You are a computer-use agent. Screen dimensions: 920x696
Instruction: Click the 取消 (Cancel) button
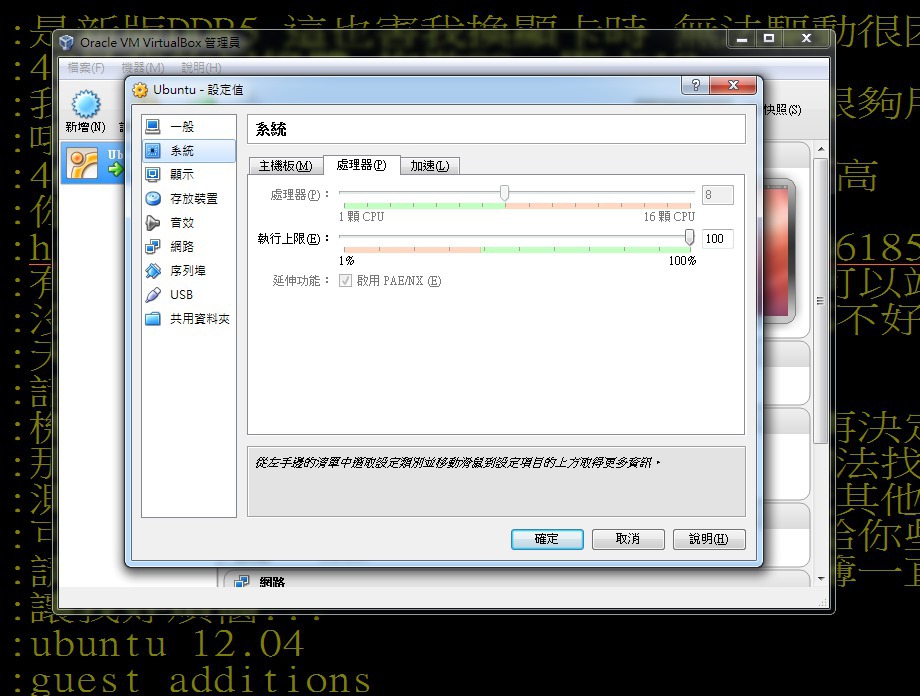tap(628, 539)
